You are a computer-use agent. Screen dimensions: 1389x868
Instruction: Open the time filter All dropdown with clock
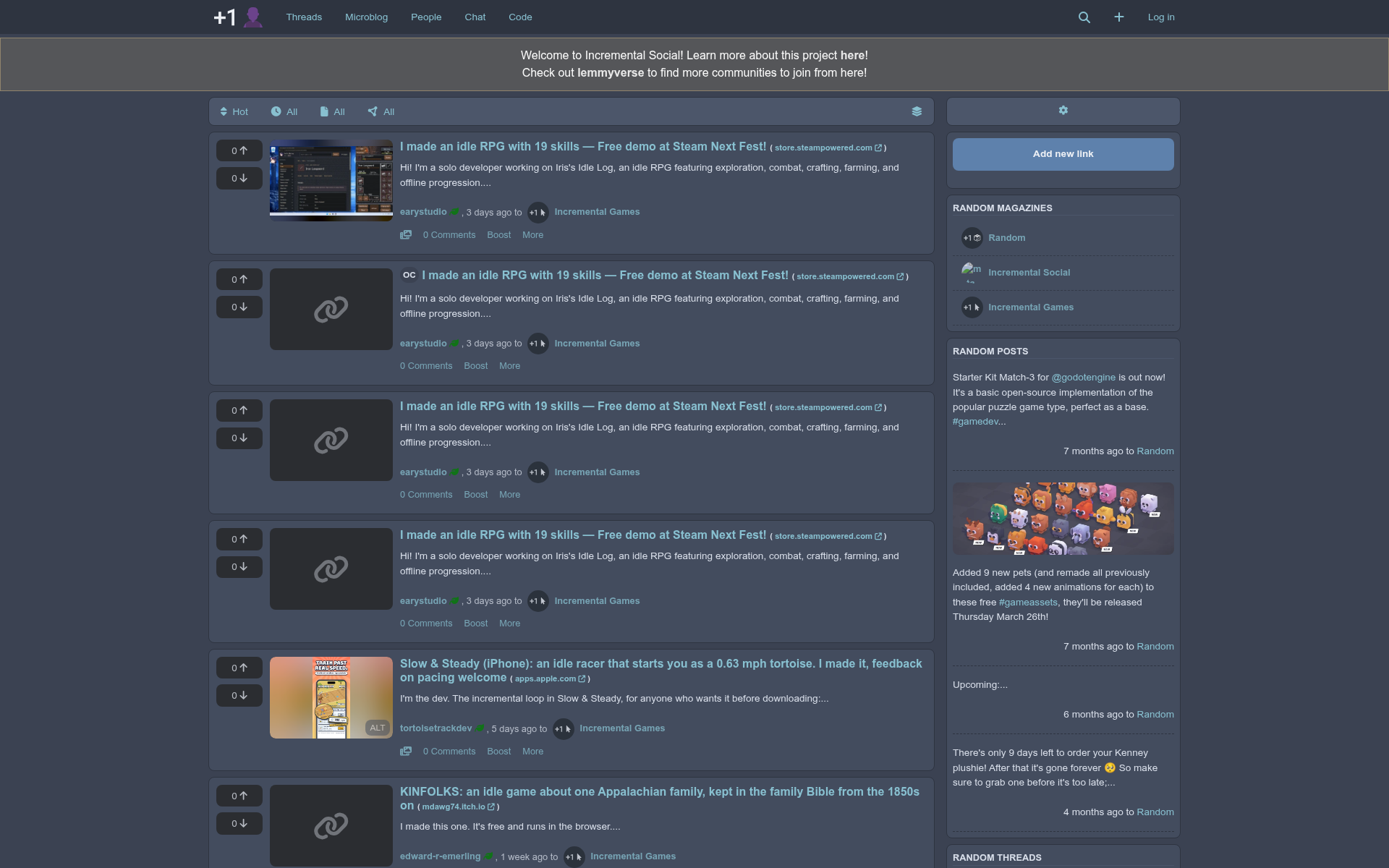click(x=284, y=111)
